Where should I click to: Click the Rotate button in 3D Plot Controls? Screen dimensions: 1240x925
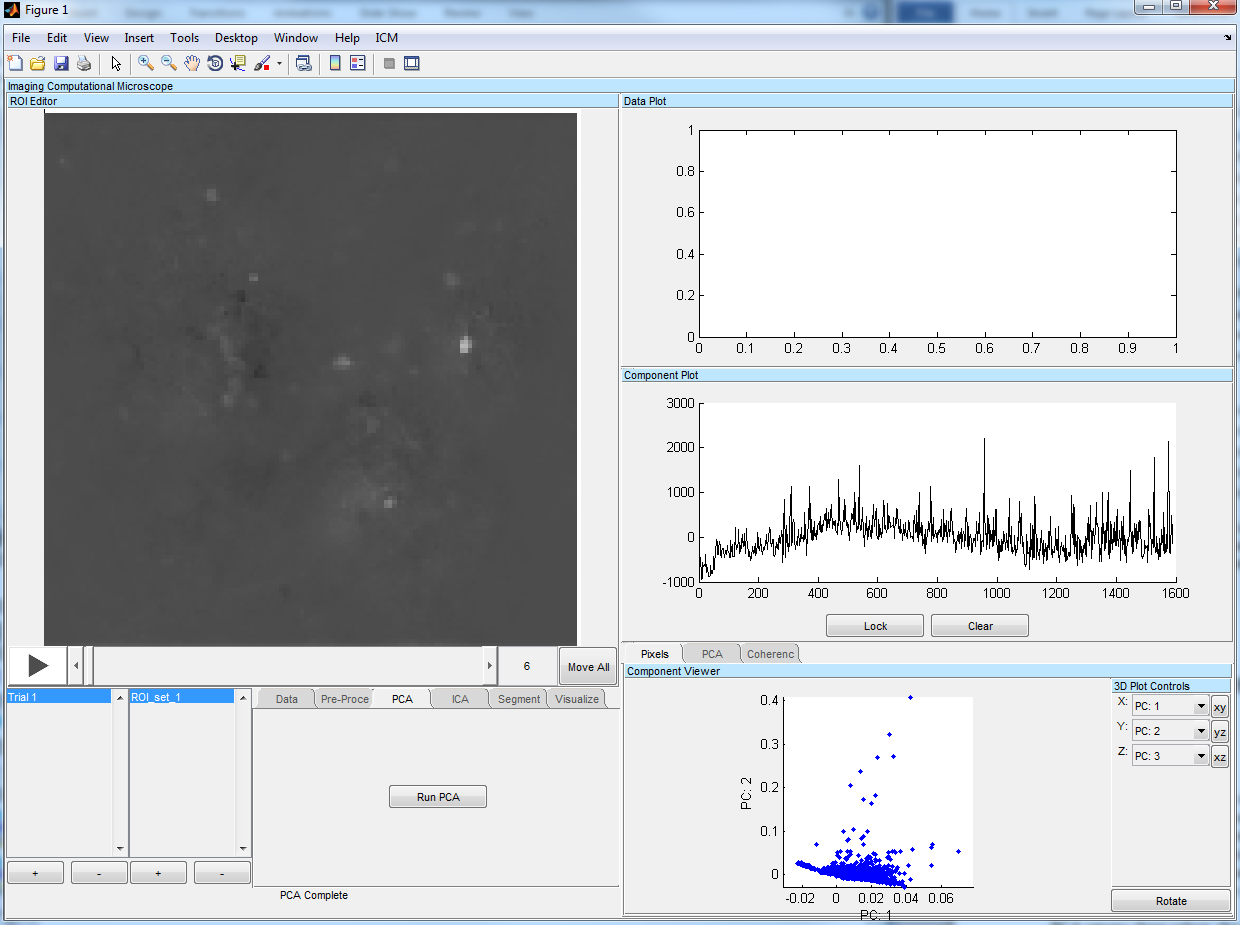point(1171,901)
